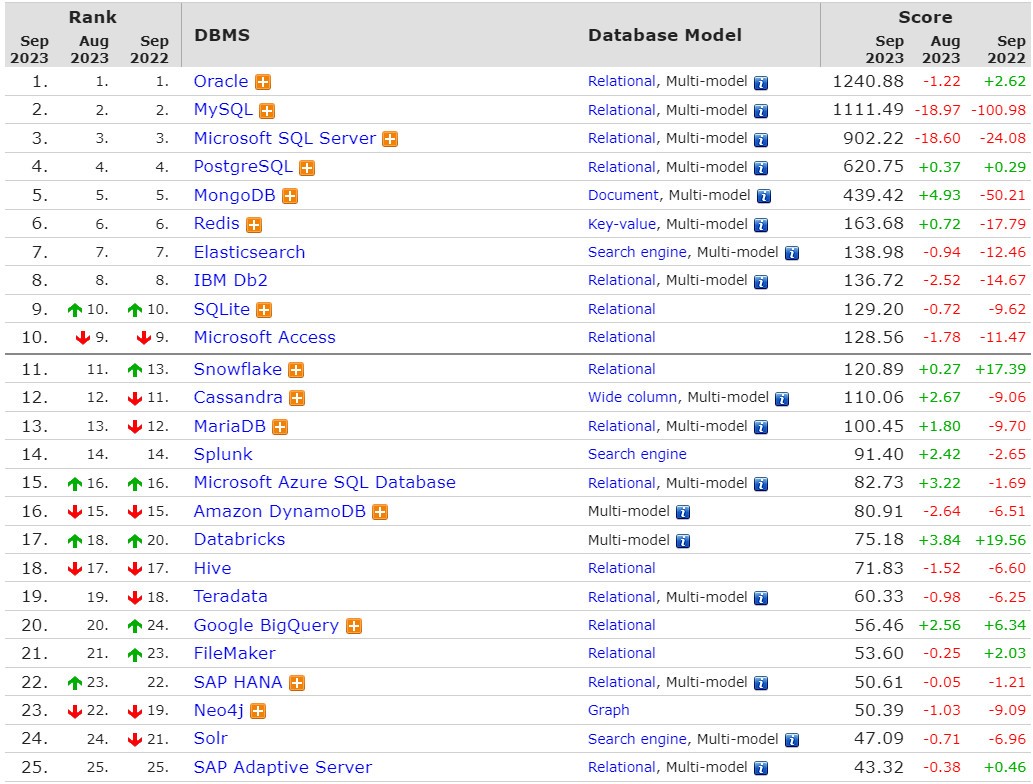Click the plus icon next to Neo4j
Screen dimensions: 1033x784
(258, 712)
